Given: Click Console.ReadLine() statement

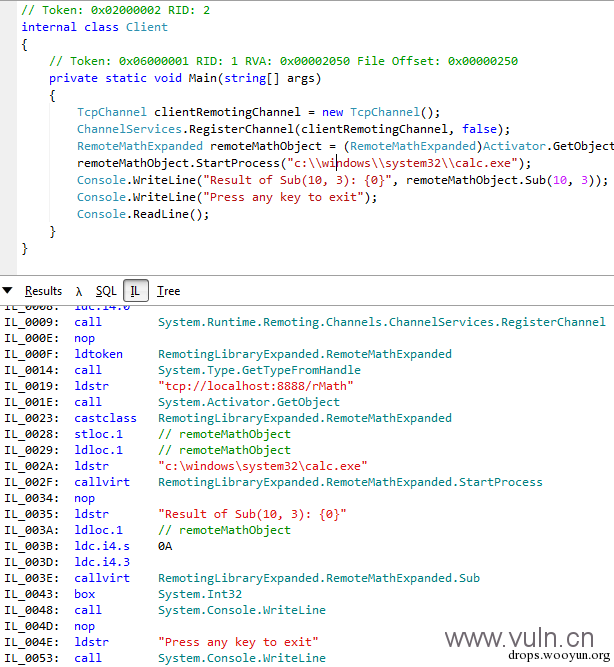Looking at the screenshot, I should 143,214.
